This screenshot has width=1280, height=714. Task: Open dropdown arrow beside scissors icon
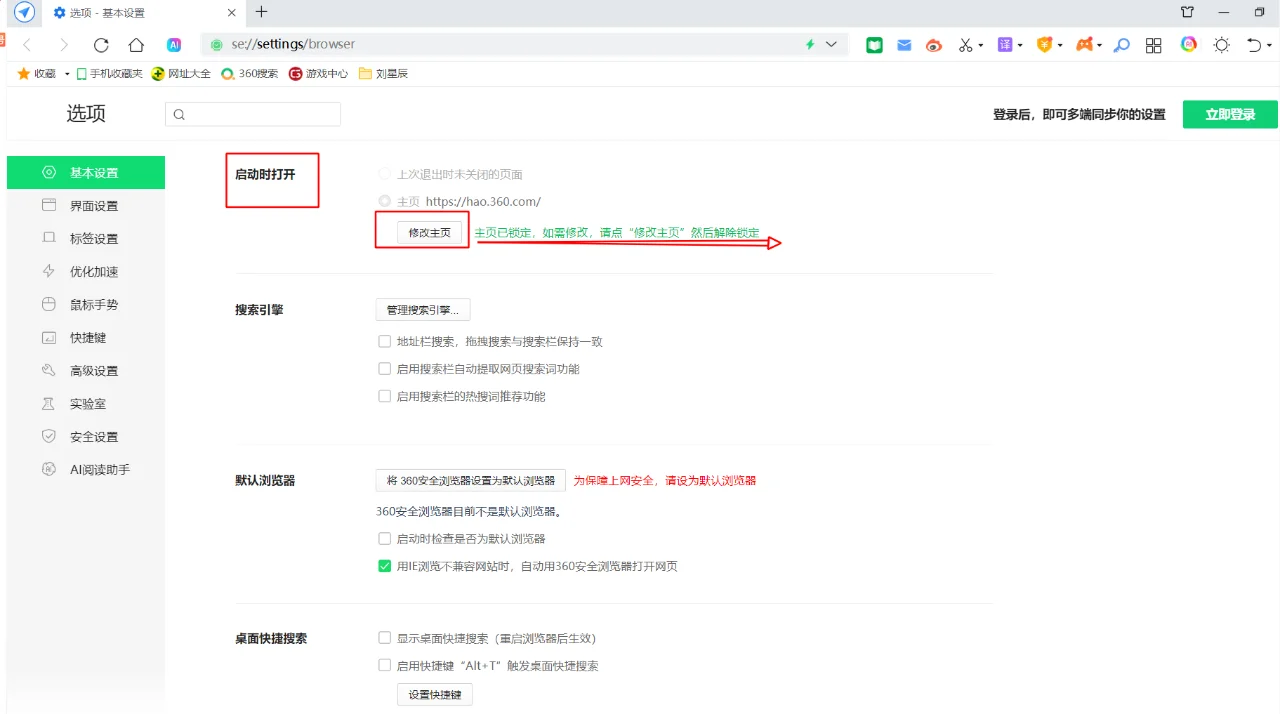(x=981, y=45)
